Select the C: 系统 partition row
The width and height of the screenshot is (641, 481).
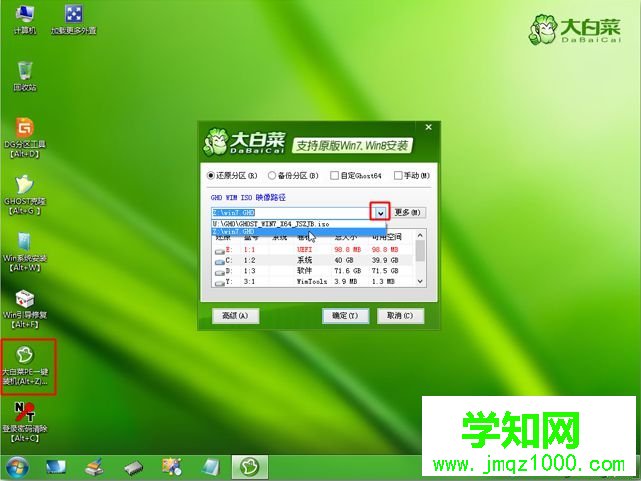click(314, 260)
